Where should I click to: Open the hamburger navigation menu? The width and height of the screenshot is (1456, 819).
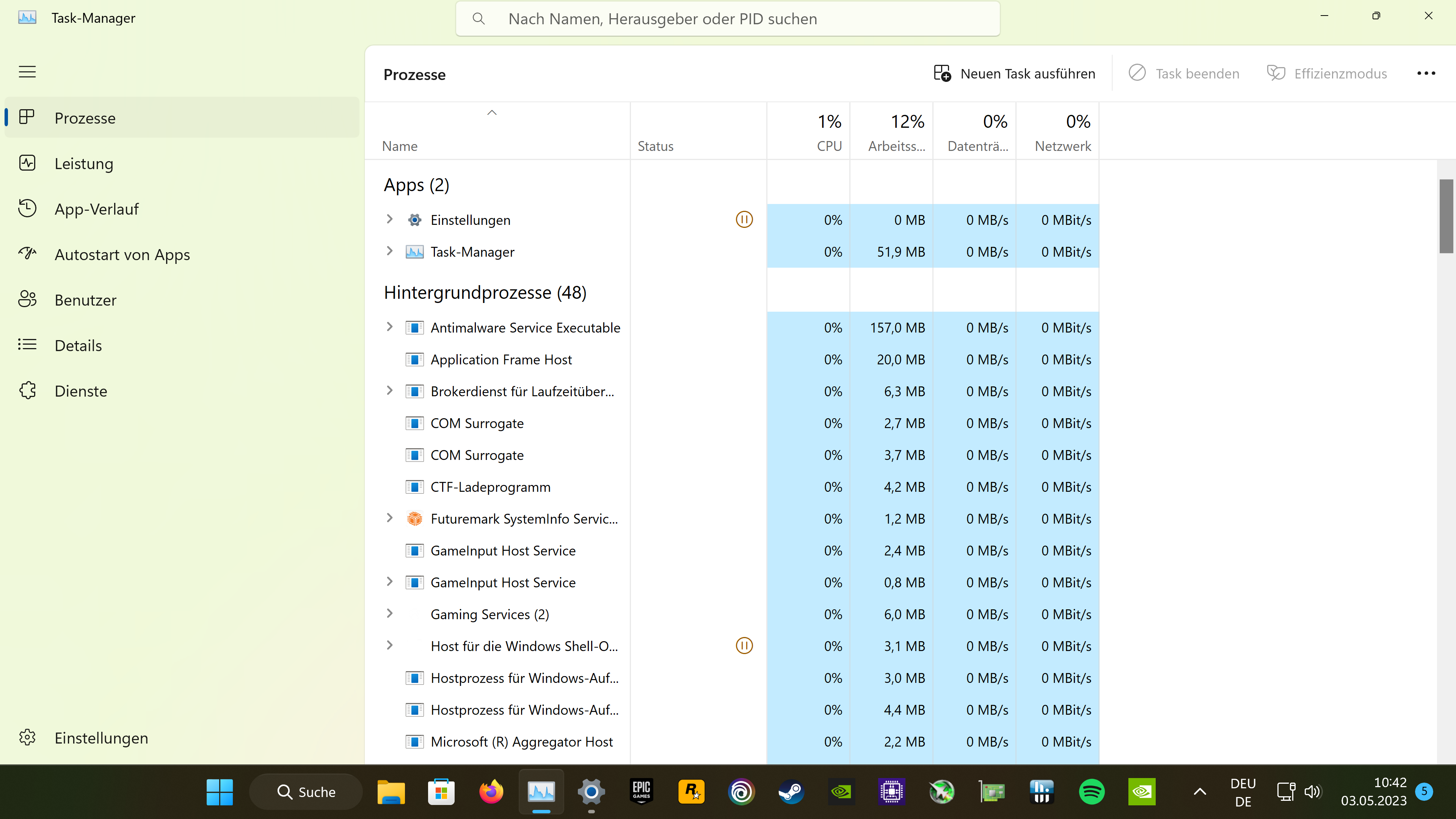pyautogui.click(x=27, y=72)
